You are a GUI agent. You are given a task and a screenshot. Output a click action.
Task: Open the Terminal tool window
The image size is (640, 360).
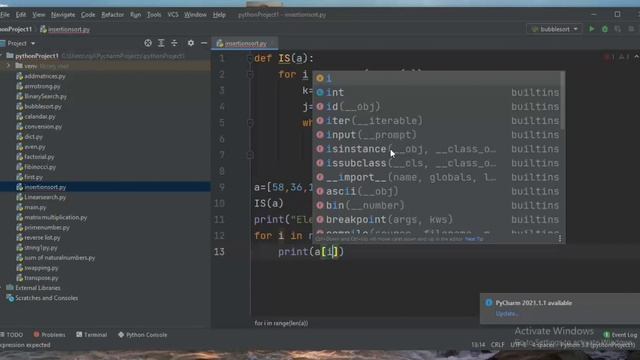tap(91, 335)
